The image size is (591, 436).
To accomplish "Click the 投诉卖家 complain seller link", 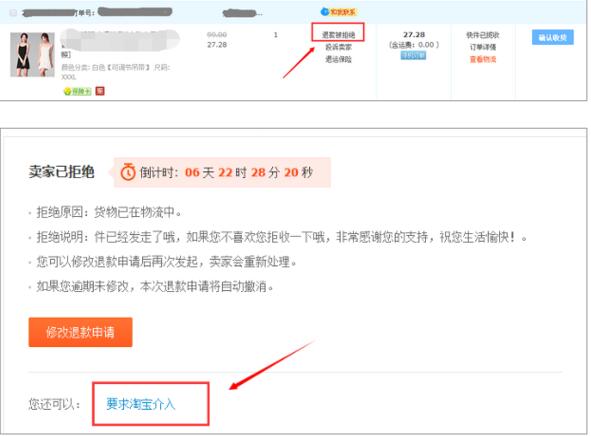I will click(338, 47).
